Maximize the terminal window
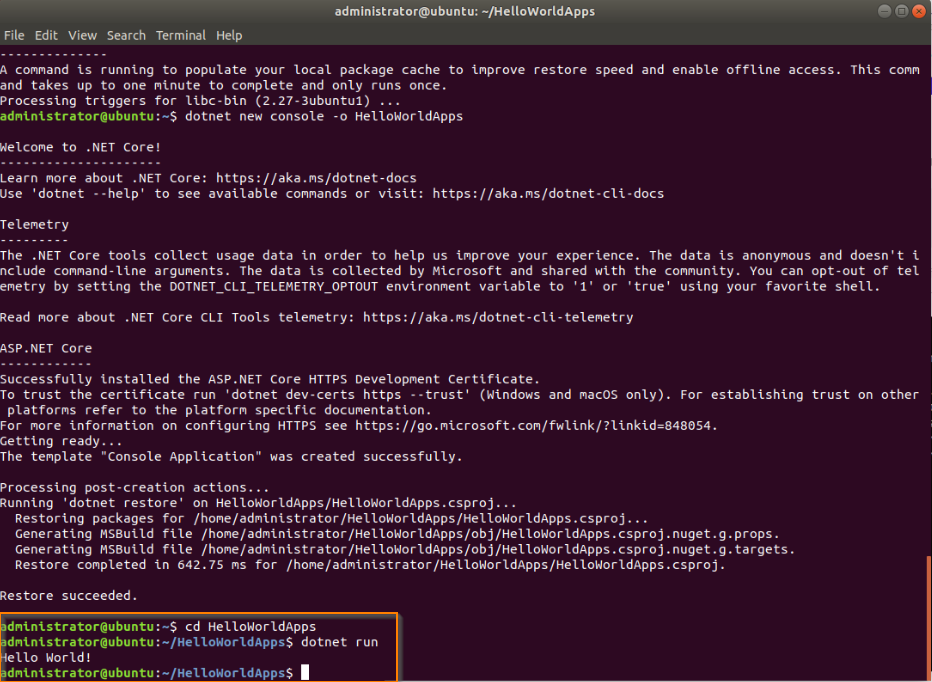The width and height of the screenshot is (932, 682). pos(902,11)
